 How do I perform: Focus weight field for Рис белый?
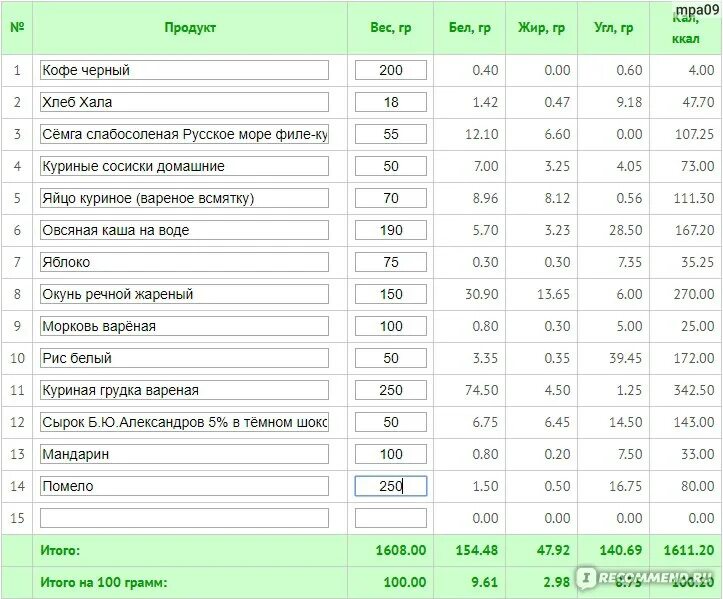391,358
